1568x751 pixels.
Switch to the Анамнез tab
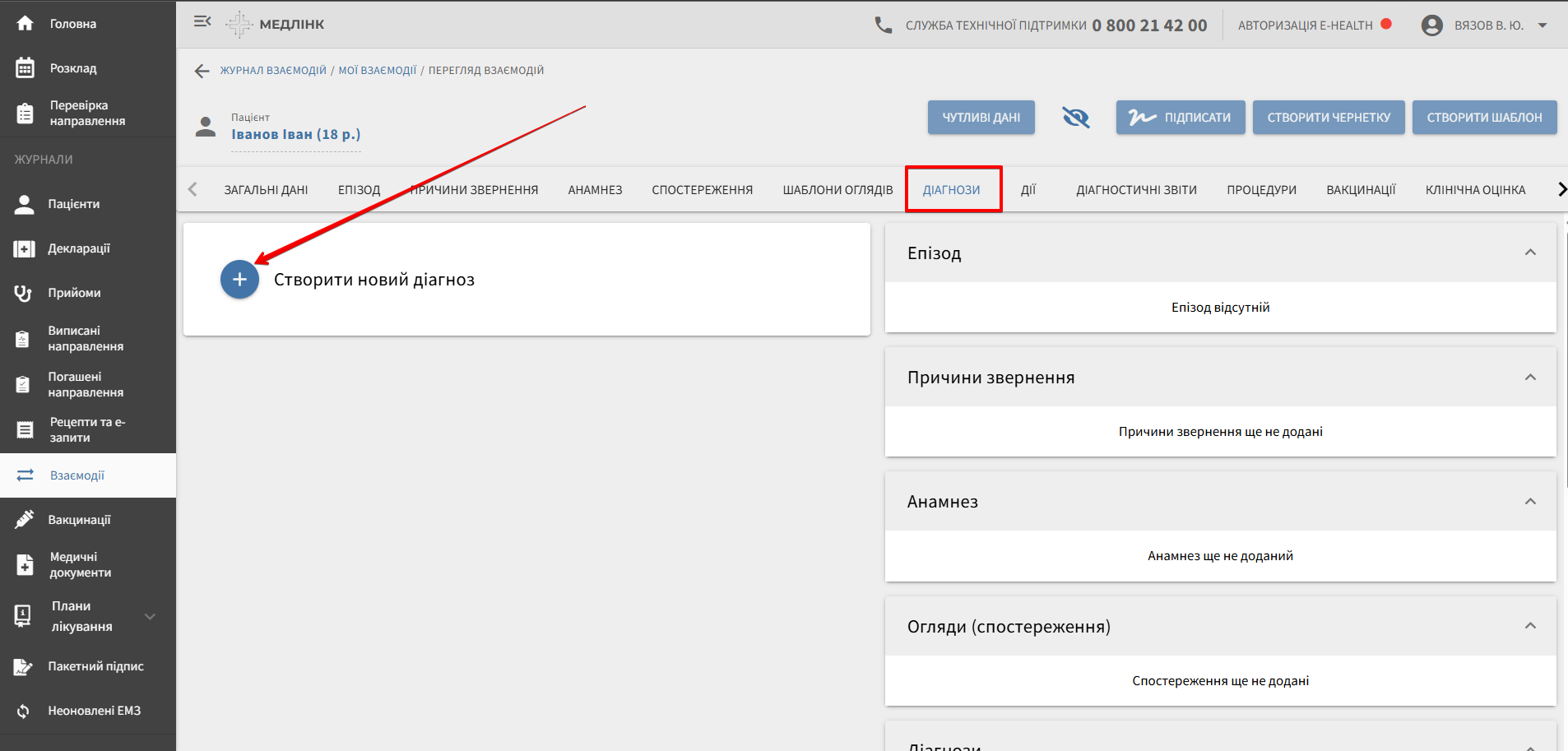pyautogui.click(x=595, y=190)
